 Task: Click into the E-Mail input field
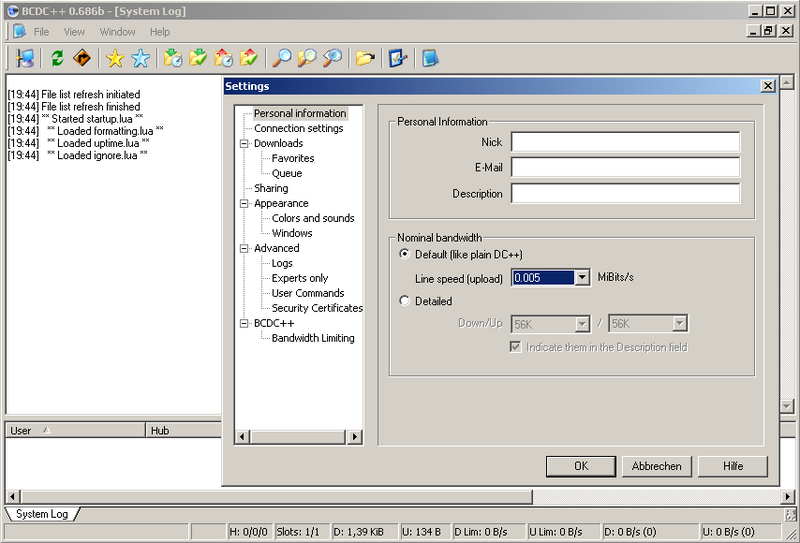[626, 167]
